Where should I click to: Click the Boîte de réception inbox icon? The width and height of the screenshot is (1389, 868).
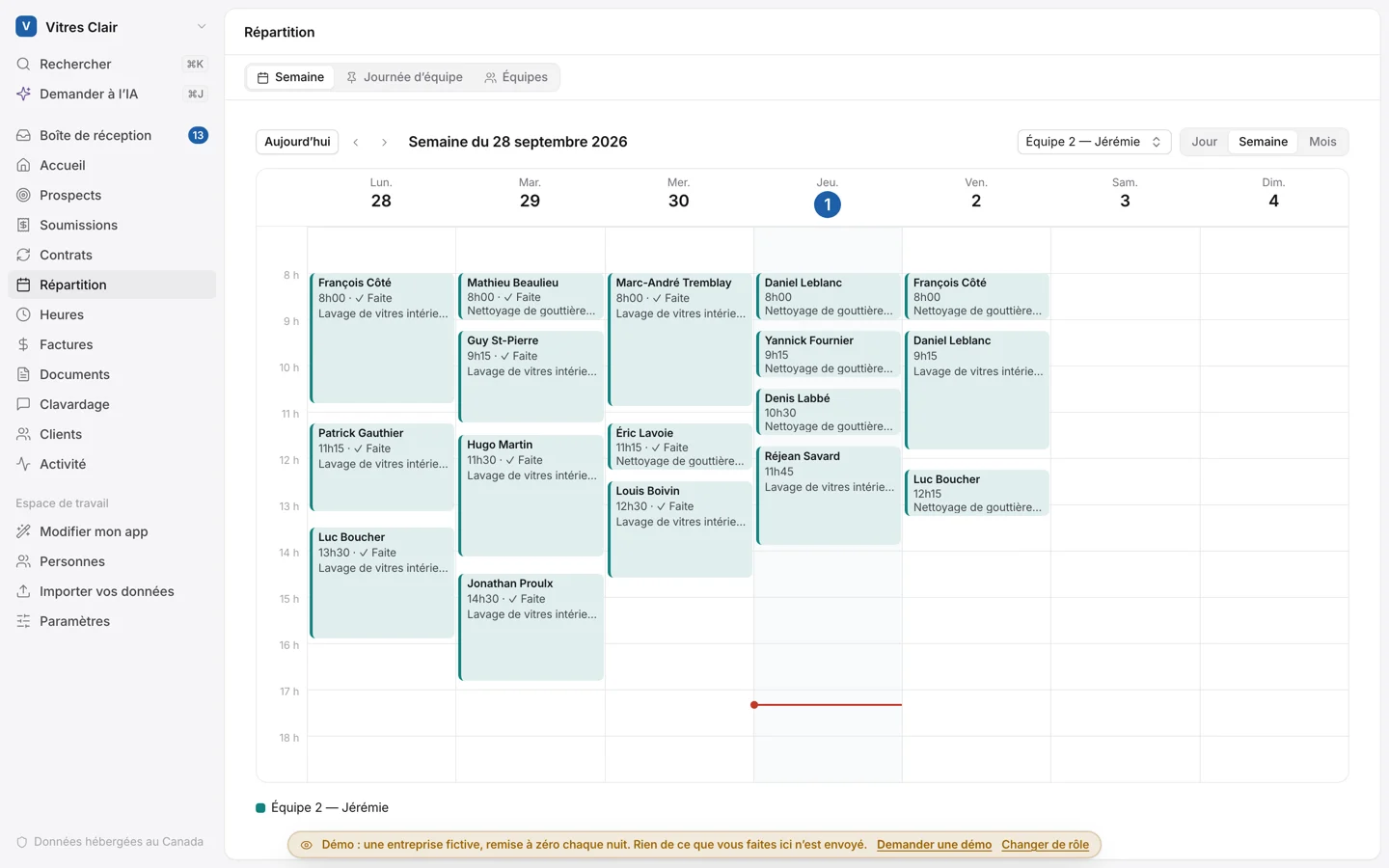coord(23,135)
